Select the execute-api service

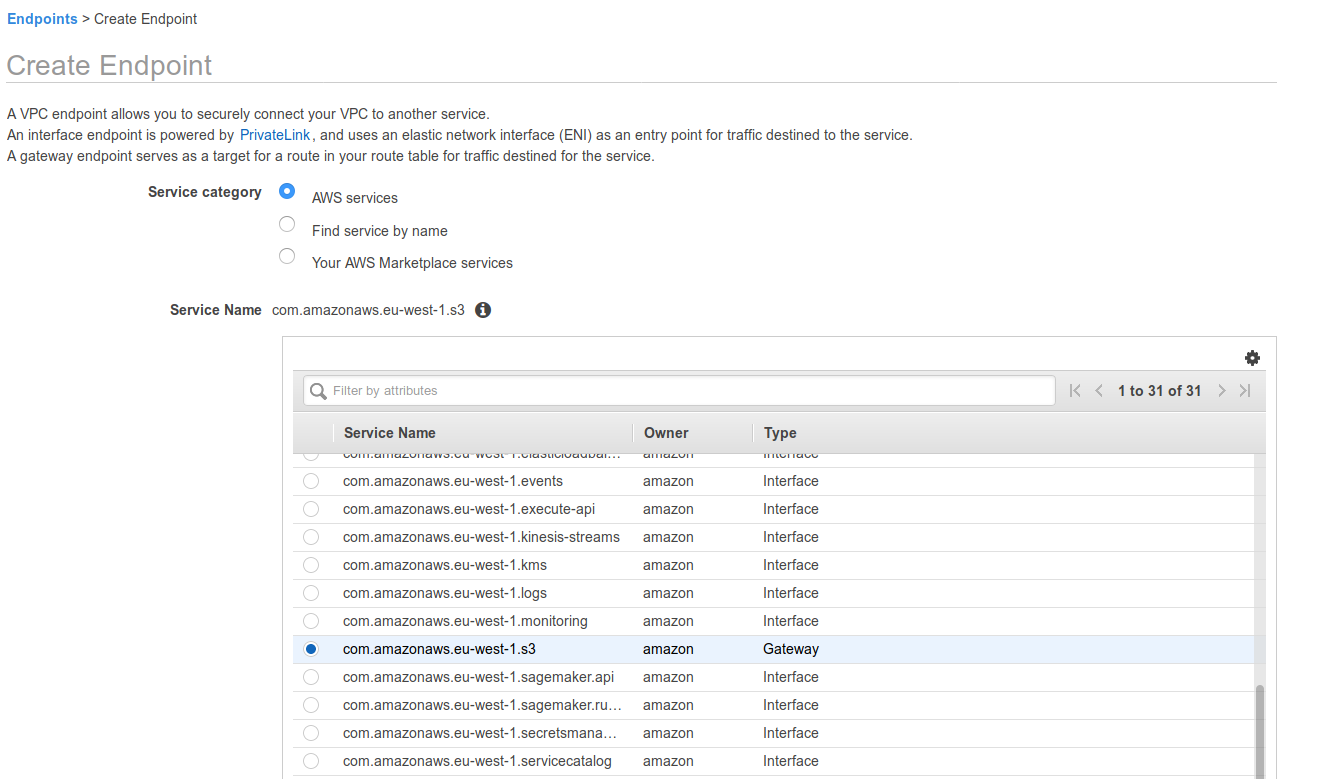(311, 509)
